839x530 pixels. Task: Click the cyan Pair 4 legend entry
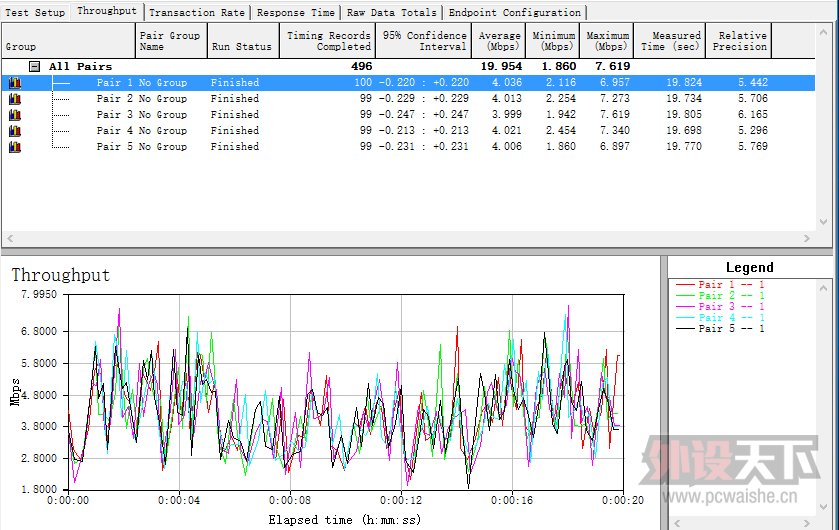click(x=720, y=318)
